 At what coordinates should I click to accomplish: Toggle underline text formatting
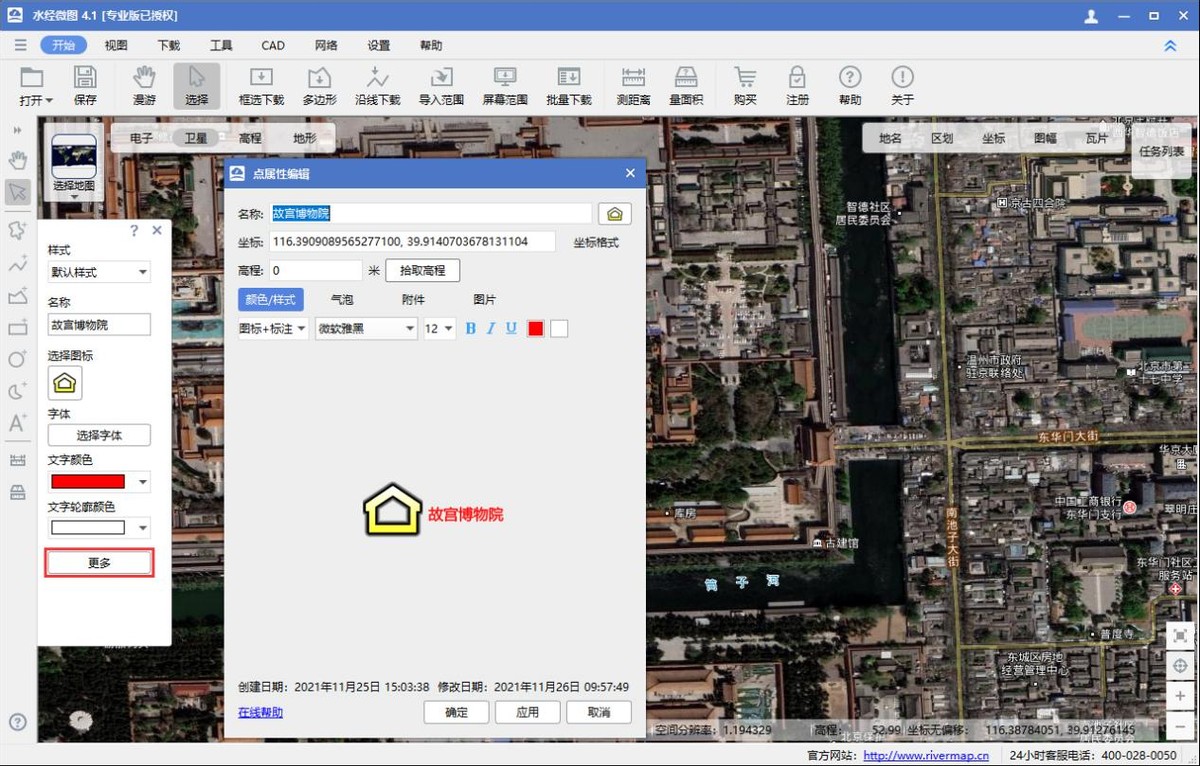click(x=511, y=328)
